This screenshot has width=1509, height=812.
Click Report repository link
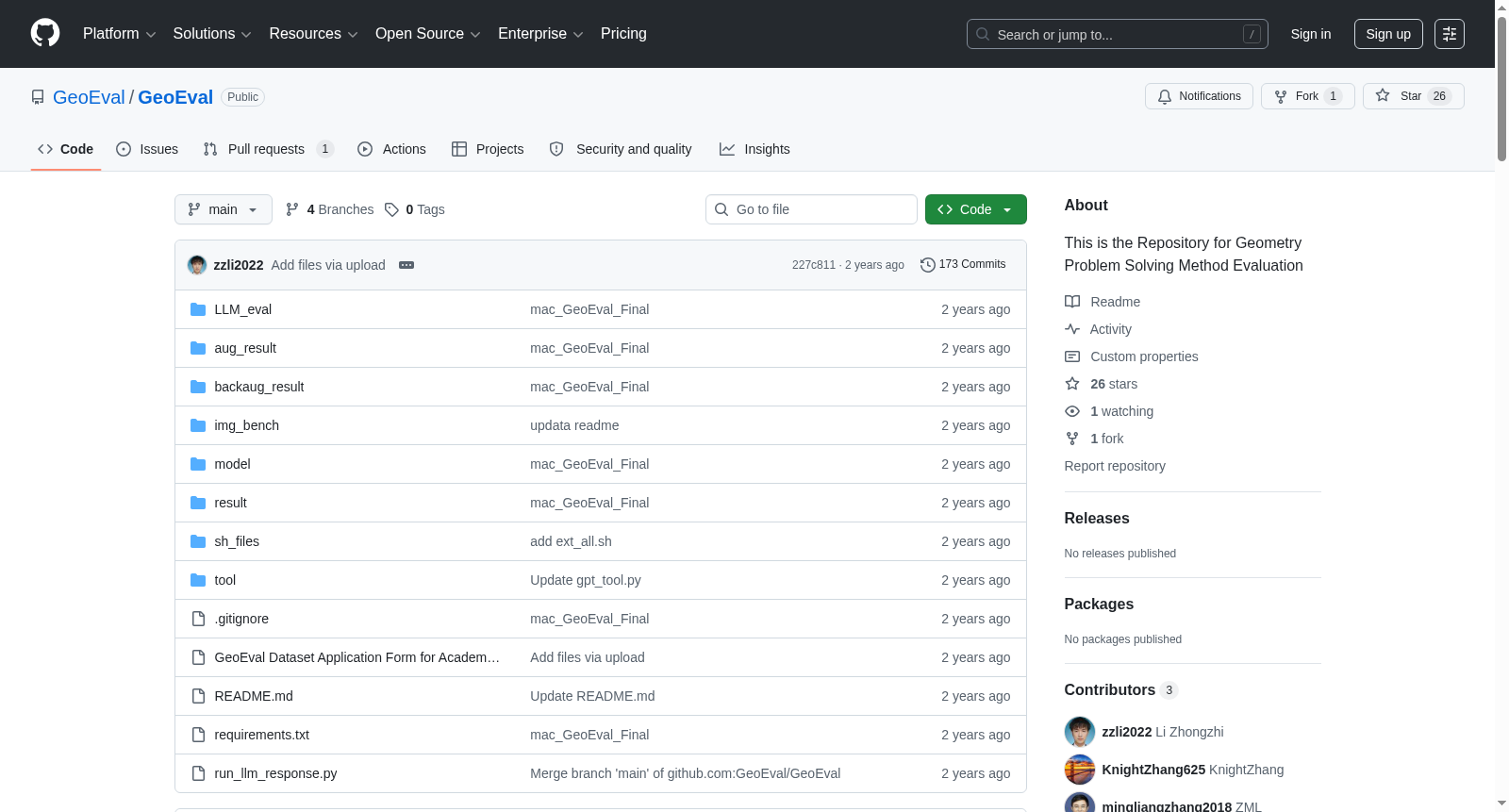click(1115, 466)
